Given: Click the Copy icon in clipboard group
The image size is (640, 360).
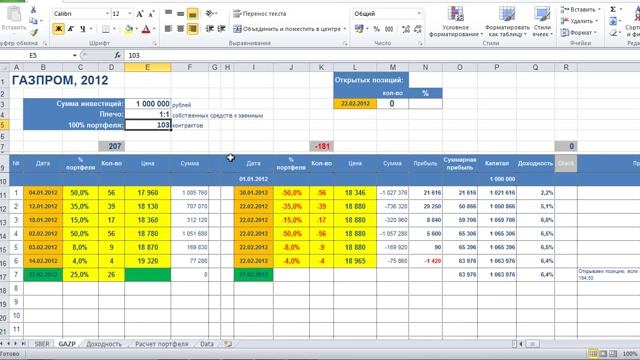Looking at the screenshot, I should tap(33, 21).
